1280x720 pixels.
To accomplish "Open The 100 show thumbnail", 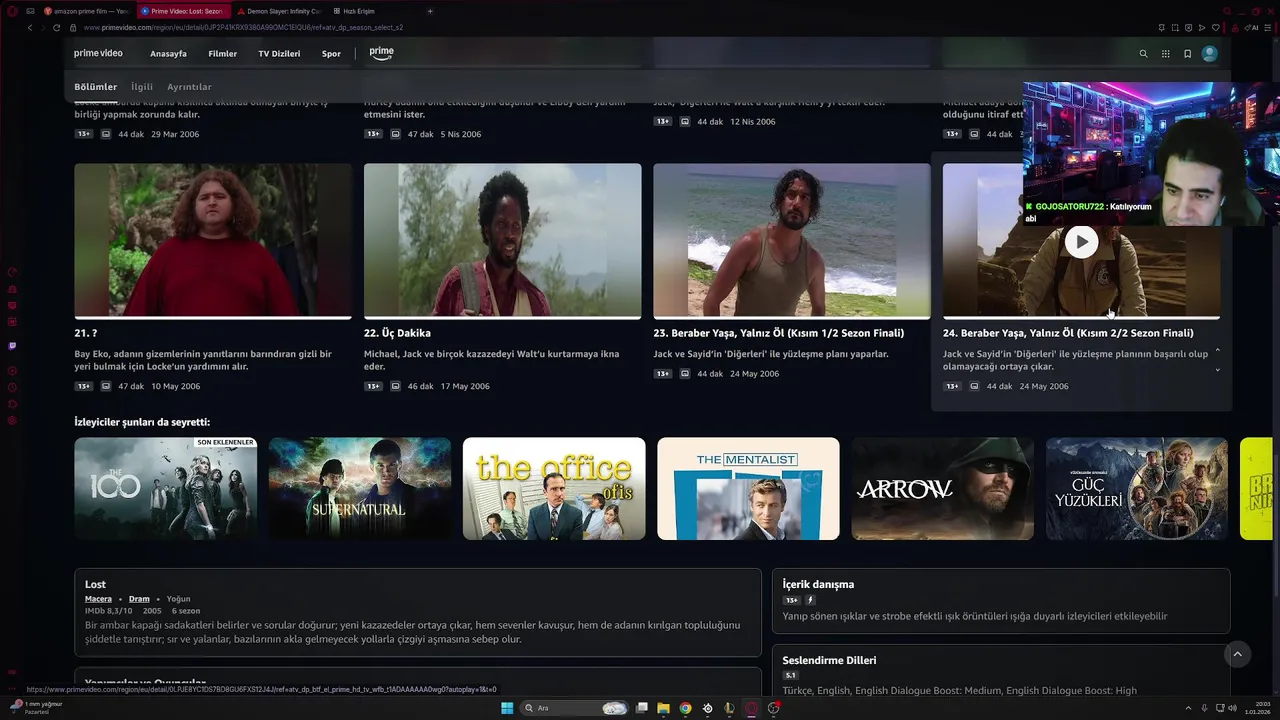I will click(x=165, y=488).
